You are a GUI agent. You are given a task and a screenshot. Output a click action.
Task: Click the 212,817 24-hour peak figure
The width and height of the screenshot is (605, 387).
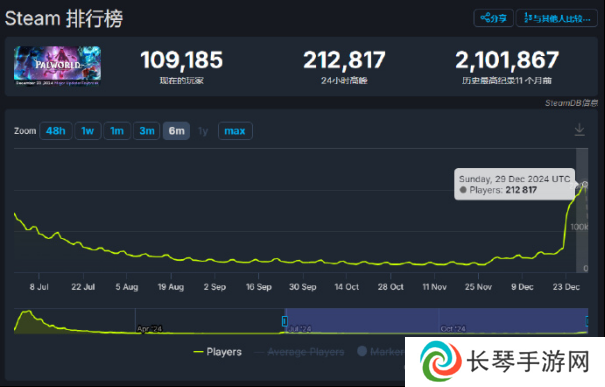point(344,60)
